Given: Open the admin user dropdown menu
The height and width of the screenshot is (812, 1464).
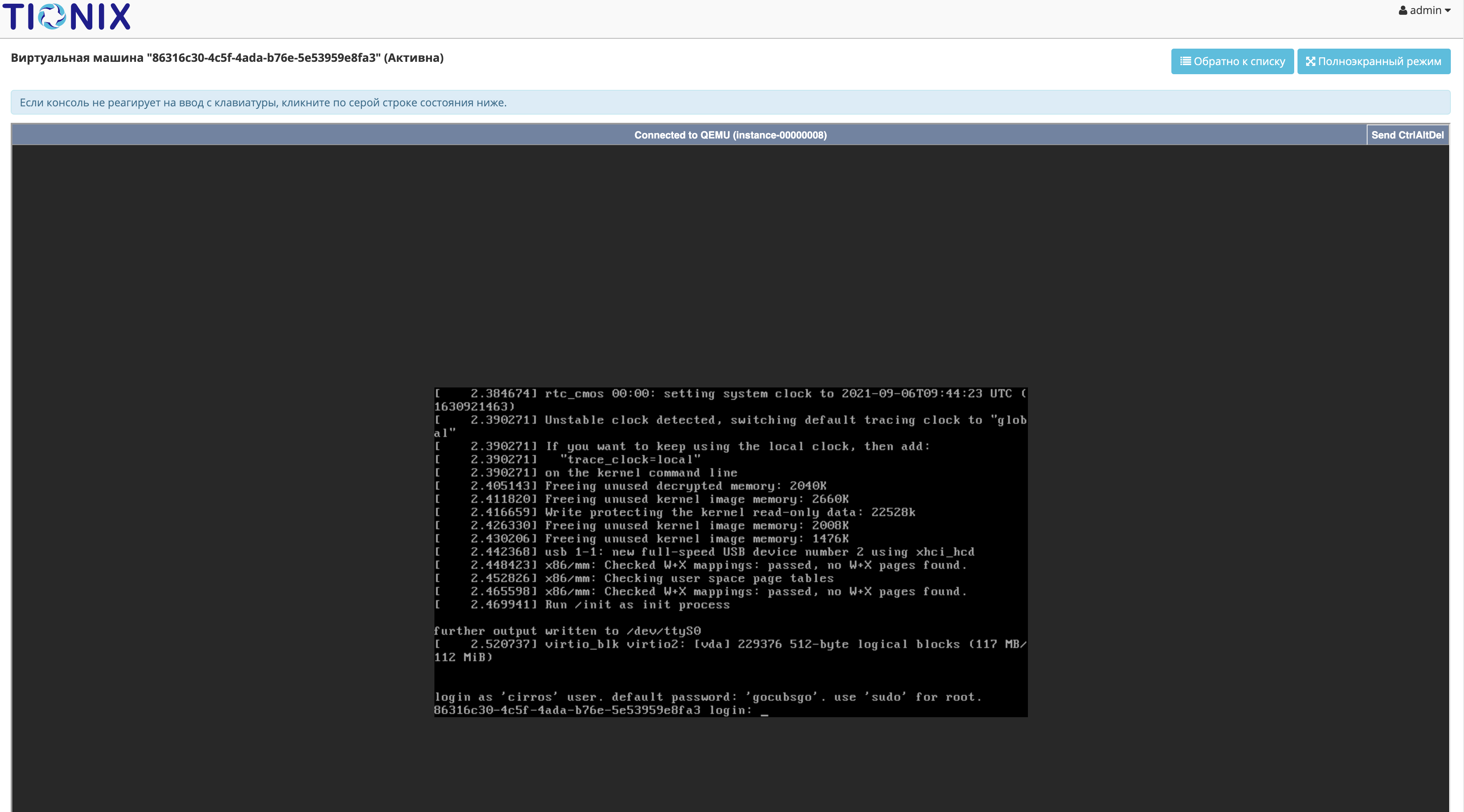Looking at the screenshot, I should click(1424, 10).
